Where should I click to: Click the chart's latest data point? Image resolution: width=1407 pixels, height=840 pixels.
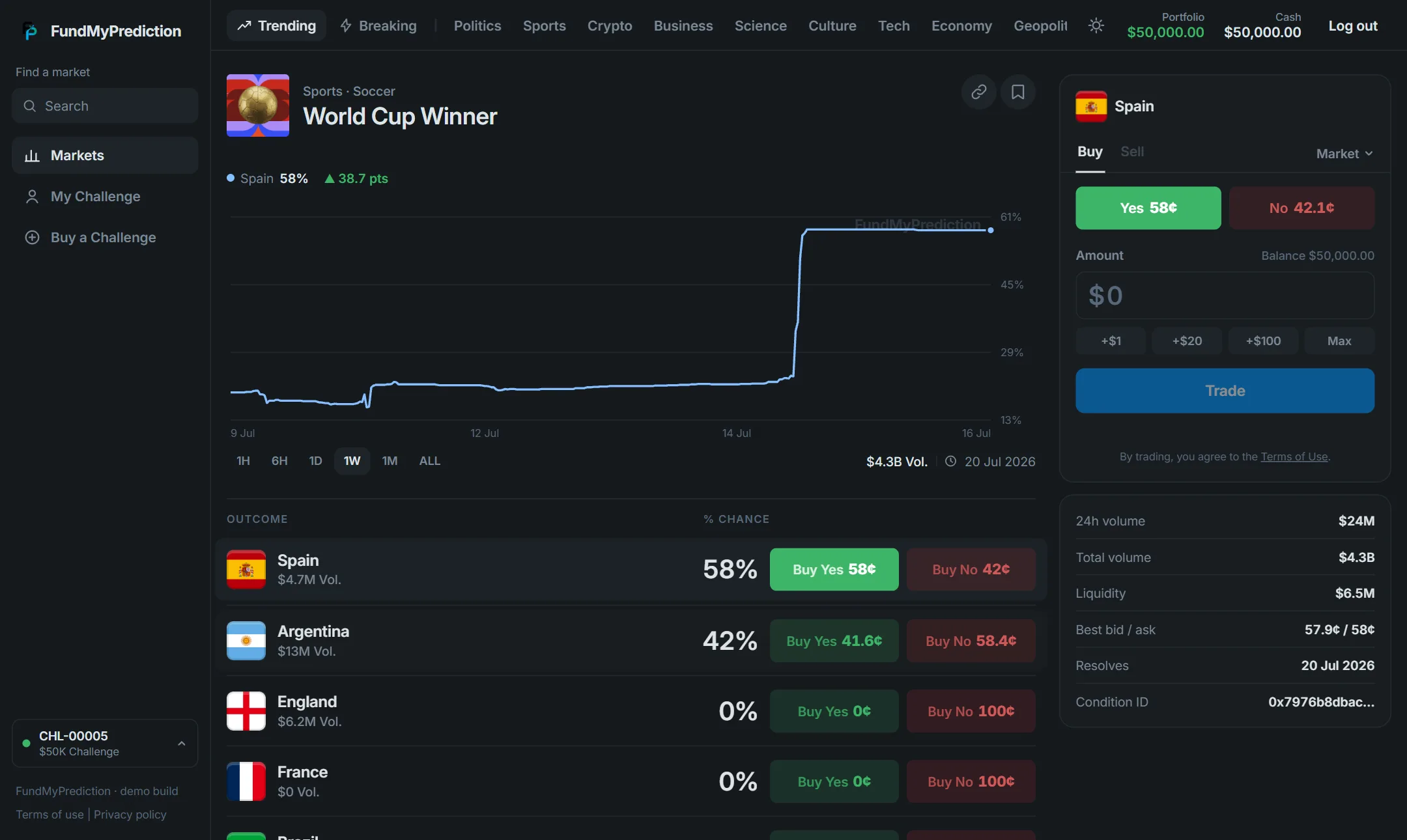[x=990, y=230]
